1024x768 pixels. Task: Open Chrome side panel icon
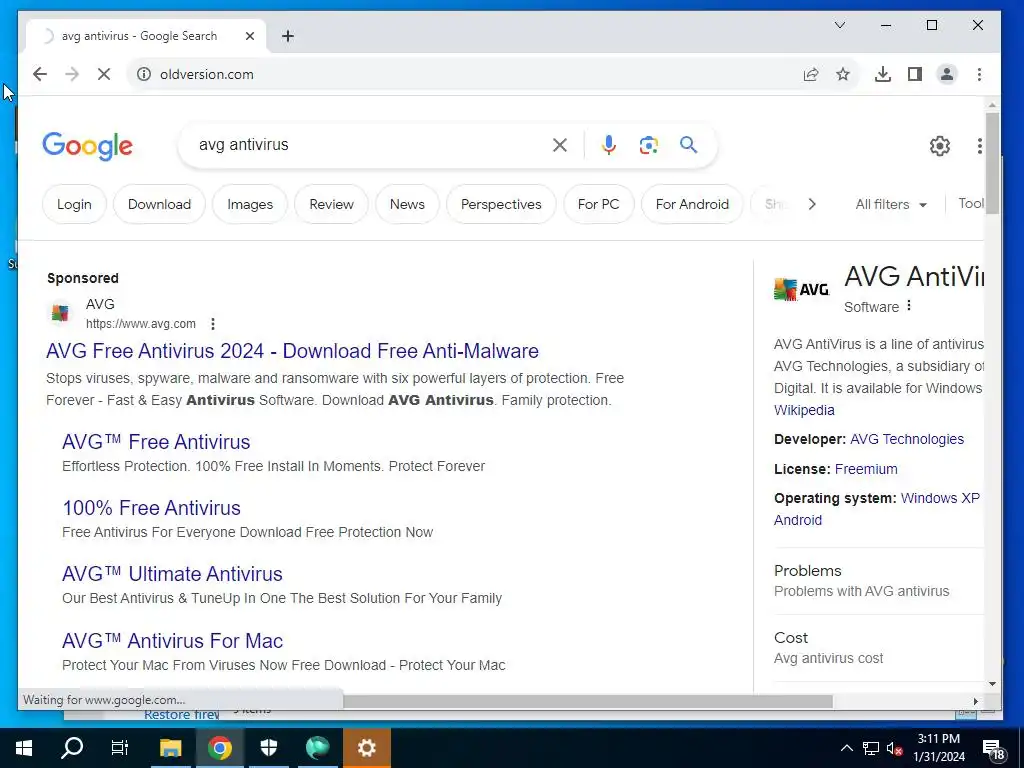[x=915, y=74]
